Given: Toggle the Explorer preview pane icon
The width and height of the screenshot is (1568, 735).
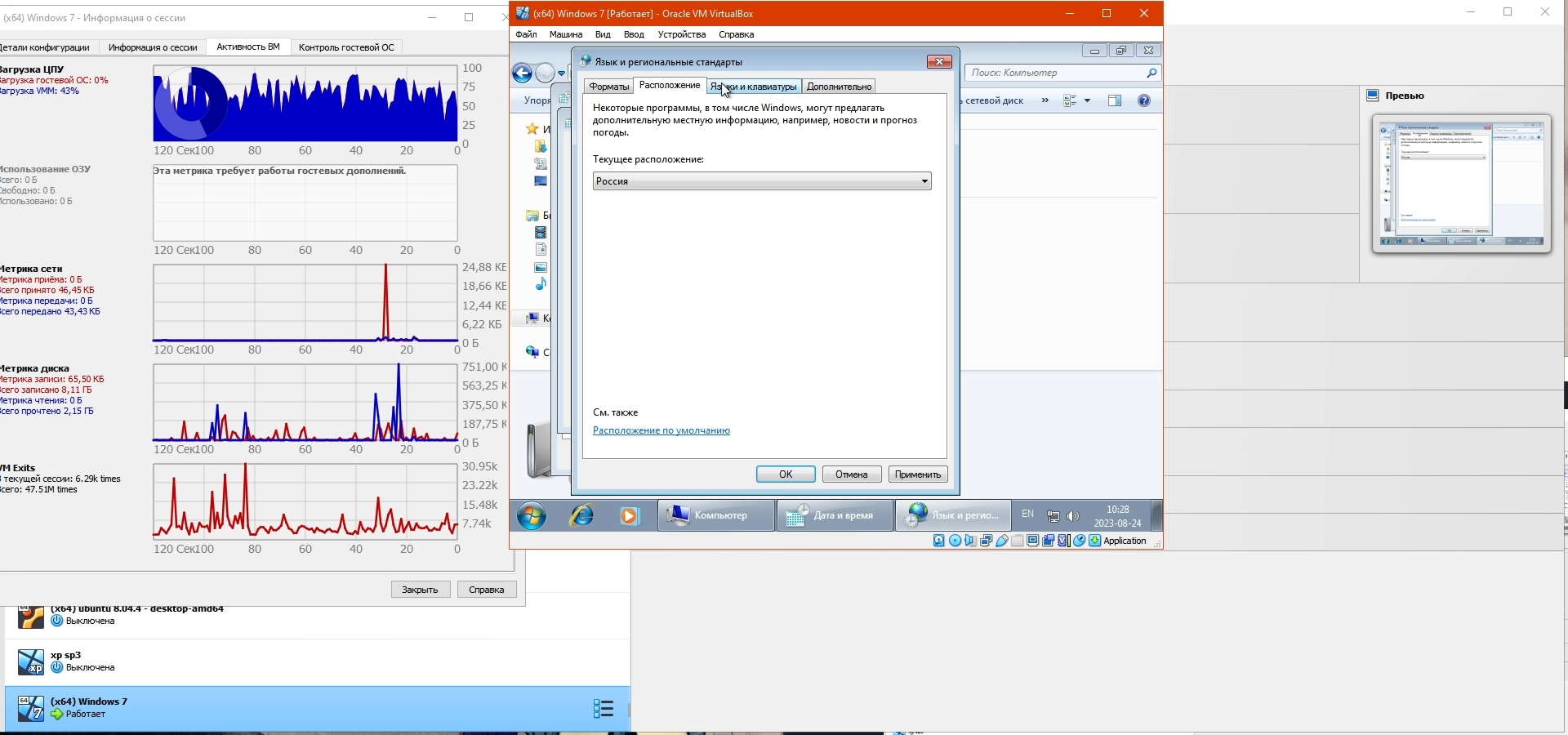Looking at the screenshot, I should [1115, 100].
